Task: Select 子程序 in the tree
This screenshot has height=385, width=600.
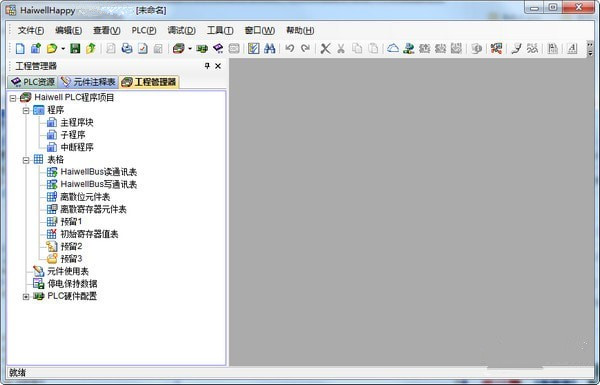Action: (73, 135)
